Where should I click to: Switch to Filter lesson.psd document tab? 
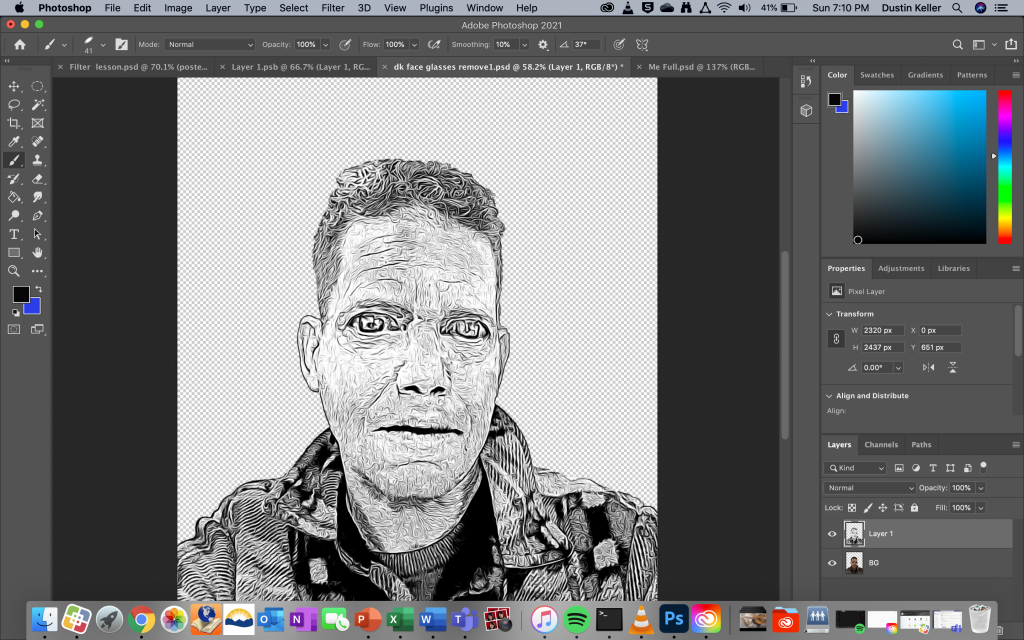click(135, 67)
